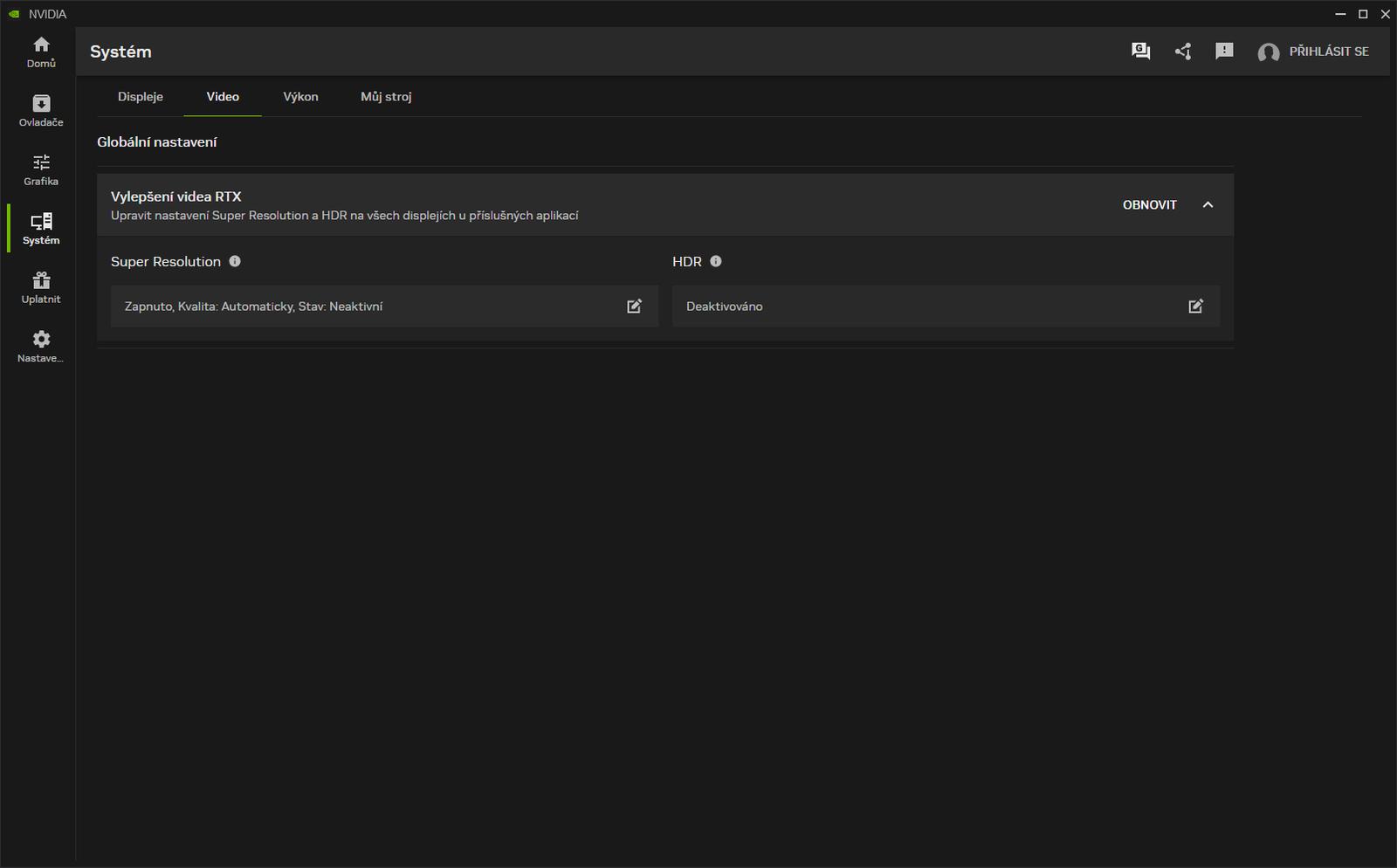Screen dimensions: 1397x868
Task: Click the Super Resolution label
Action: click(166, 262)
